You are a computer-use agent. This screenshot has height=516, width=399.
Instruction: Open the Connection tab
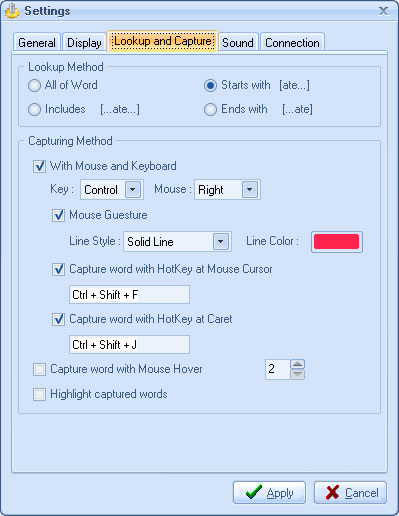[x=292, y=42]
